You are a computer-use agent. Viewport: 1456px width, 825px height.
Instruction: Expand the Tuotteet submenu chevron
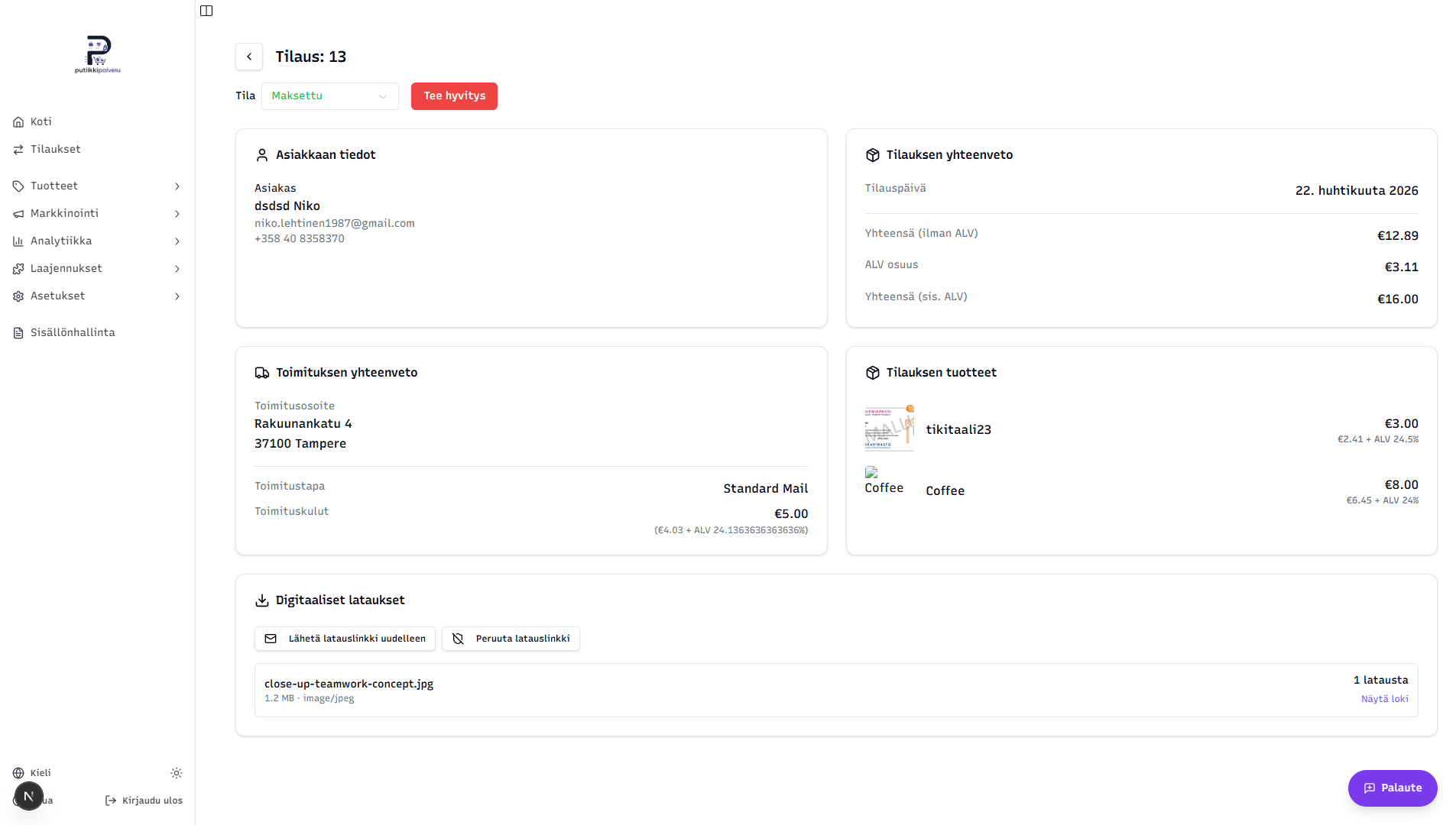pyautogui.click(x=177, y=186)
